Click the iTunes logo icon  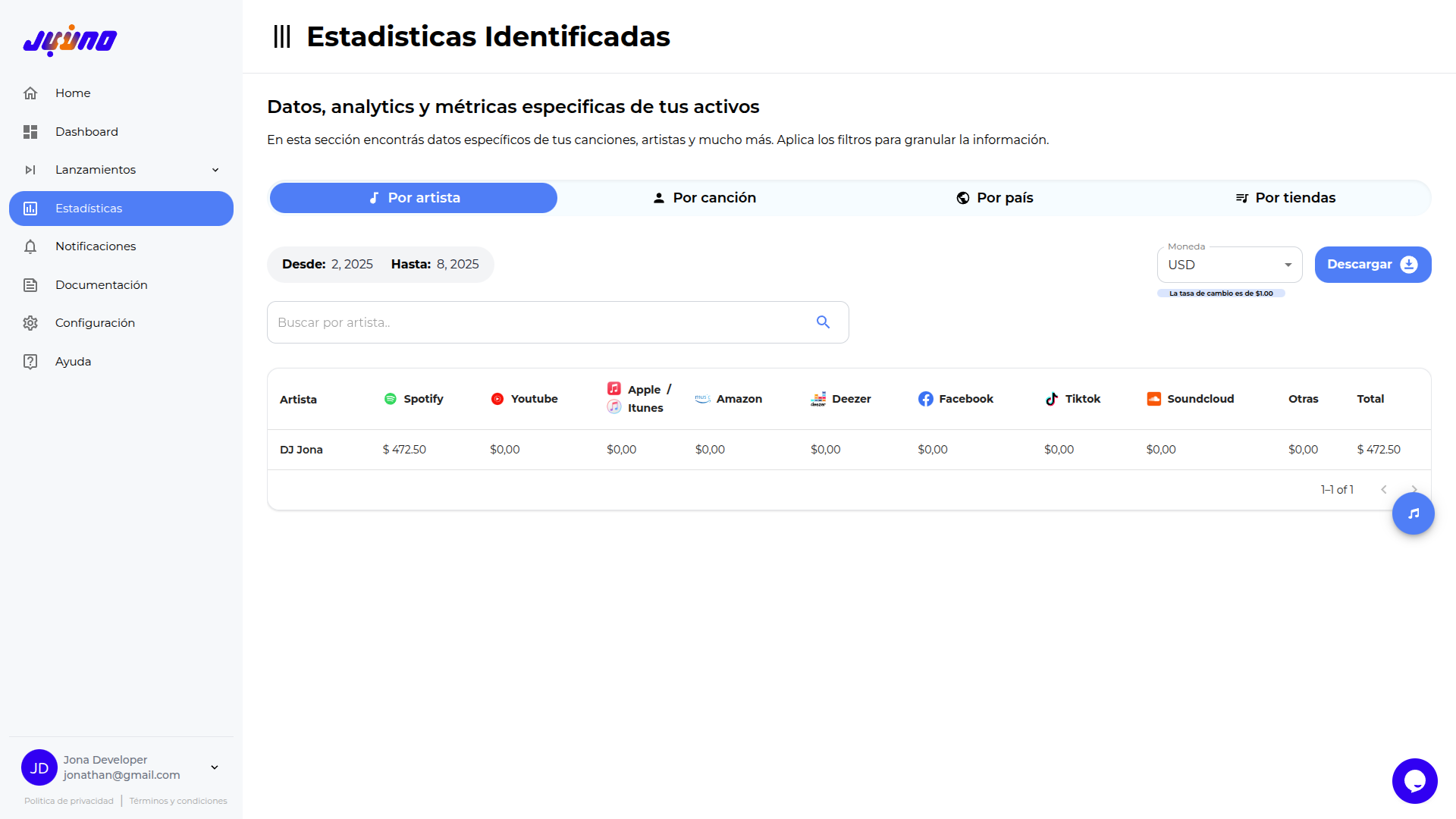(x=614, y=407)
